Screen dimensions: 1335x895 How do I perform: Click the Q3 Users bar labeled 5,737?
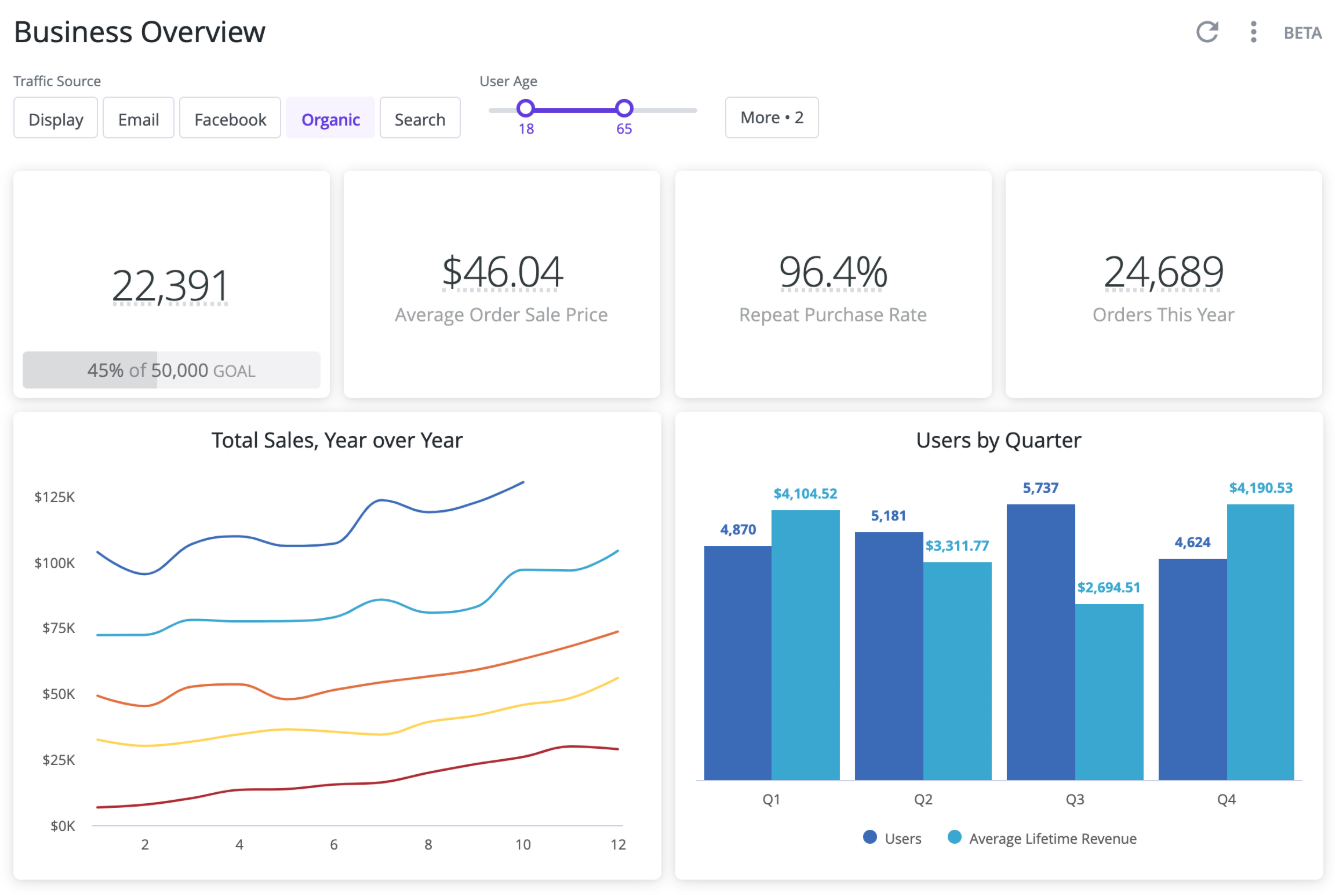[1040, 642]
